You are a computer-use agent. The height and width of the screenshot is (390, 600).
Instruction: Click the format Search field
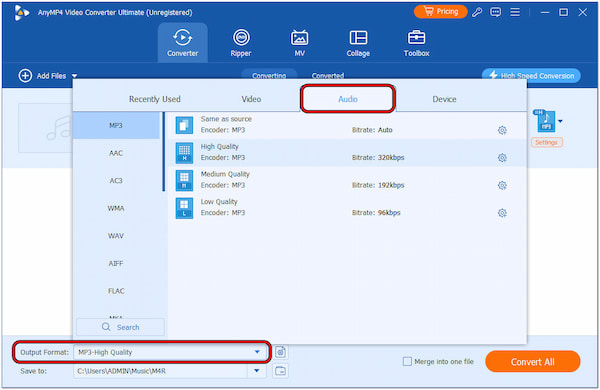(x=121, y=327)
